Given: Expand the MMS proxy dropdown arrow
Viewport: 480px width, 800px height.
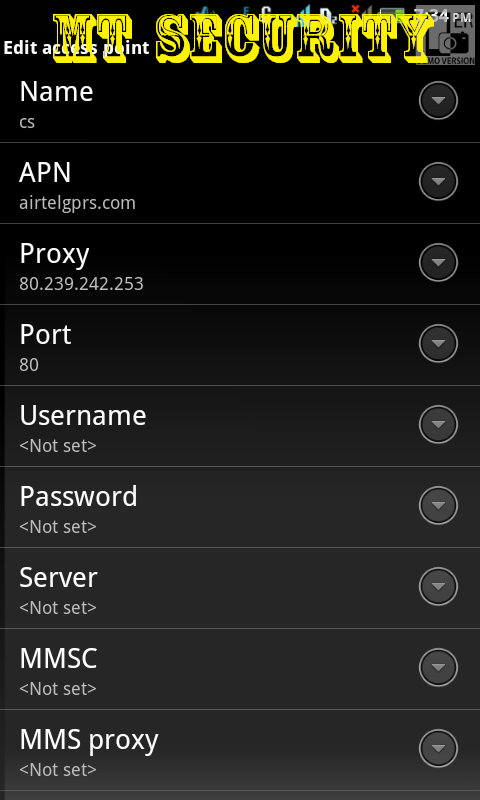Looking at the screenshot, I should (x=438, y=748).
